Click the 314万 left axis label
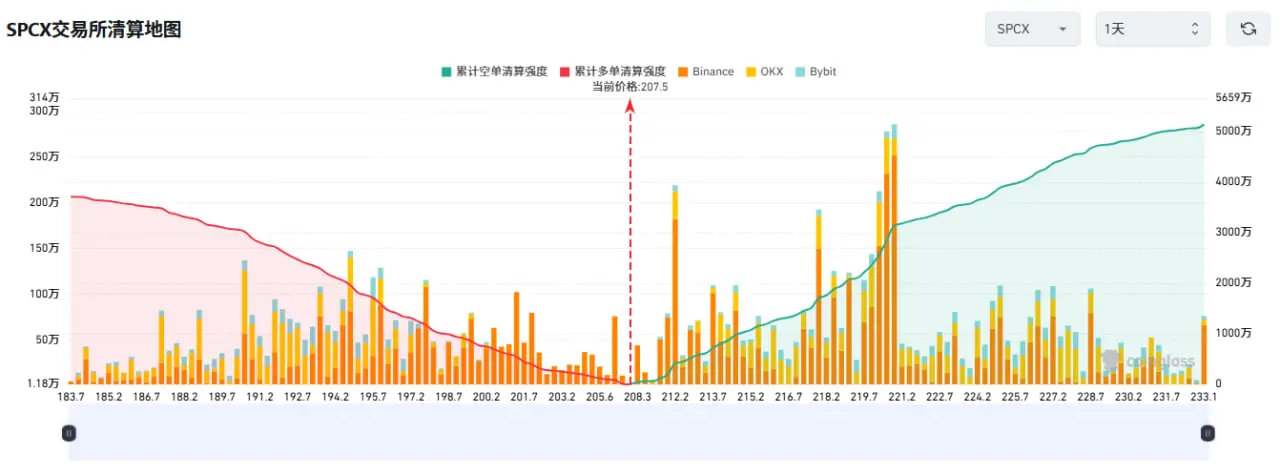This screenshot has height=474, width=1280. point(46,98)
